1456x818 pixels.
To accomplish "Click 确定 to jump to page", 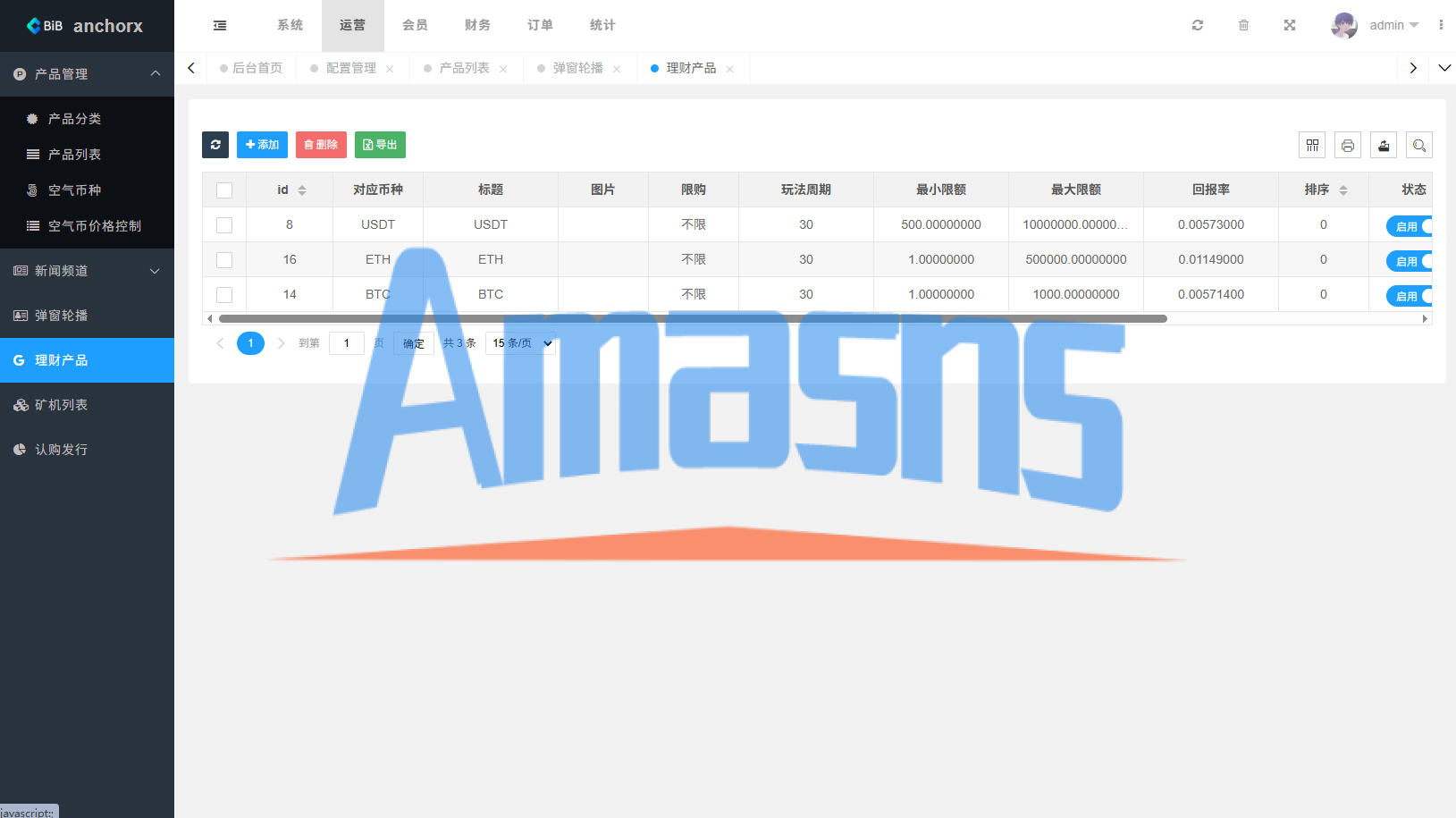I will click(x=414, y=343).
